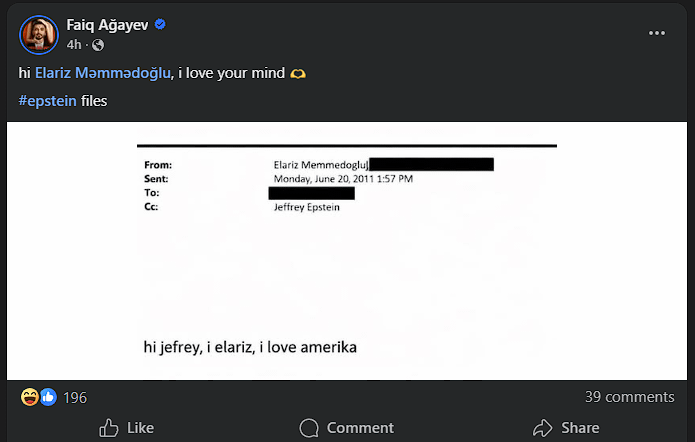The width and height of the screenshot is (695, 442).
Task: Open the three-dot post options menu
Action: pos(657,33)
